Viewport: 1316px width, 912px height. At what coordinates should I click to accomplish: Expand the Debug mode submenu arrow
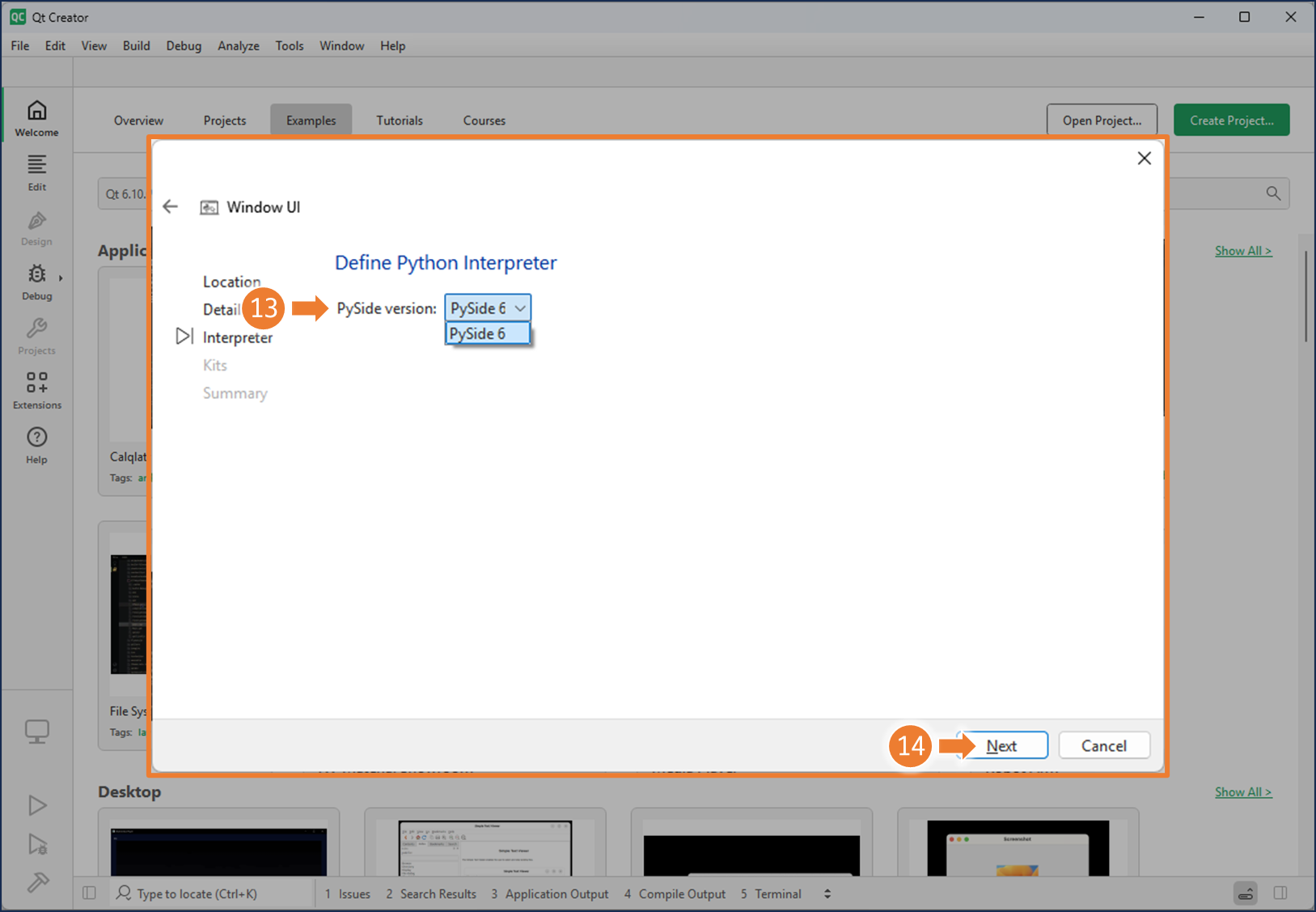point(61,278)
